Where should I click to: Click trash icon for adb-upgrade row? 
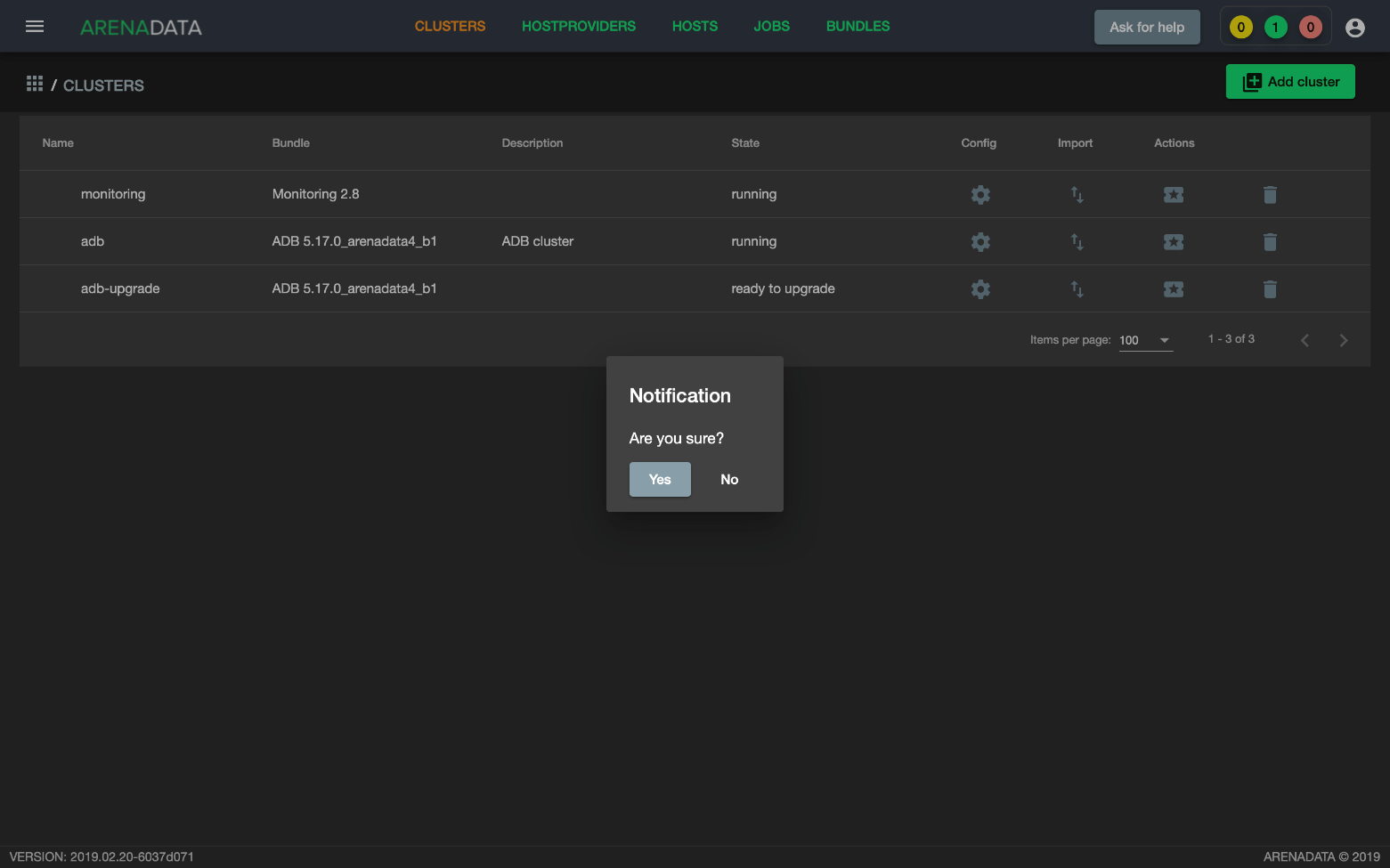(x=1270, y=288)
